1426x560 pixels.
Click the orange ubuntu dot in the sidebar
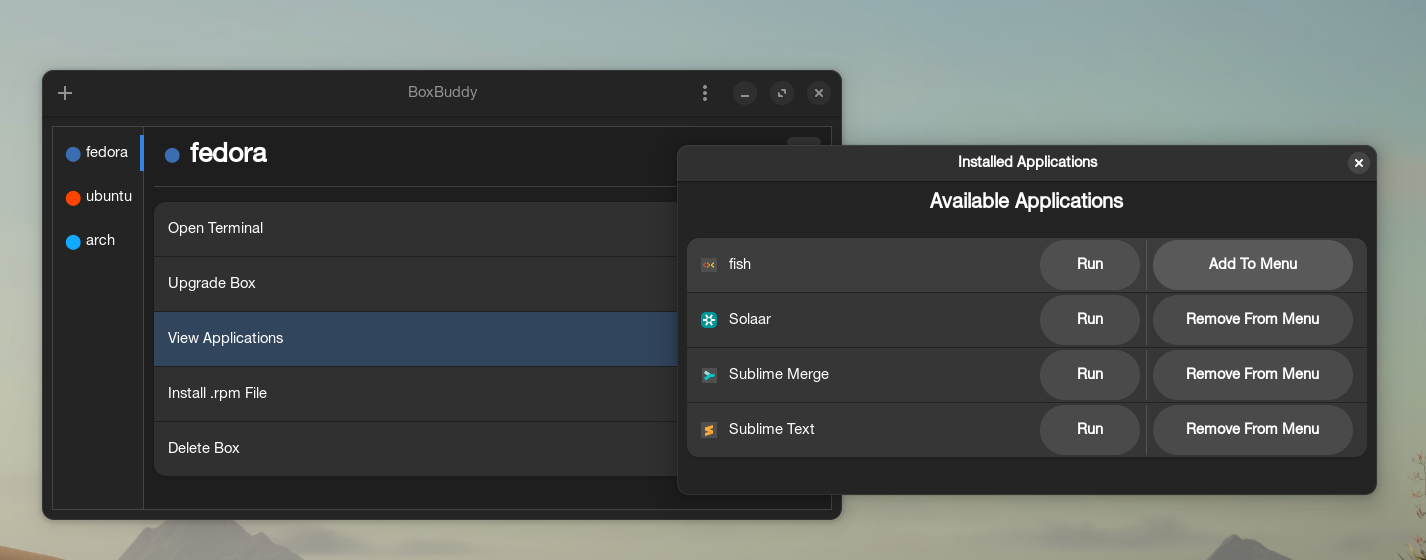click(x=73, y=198)
